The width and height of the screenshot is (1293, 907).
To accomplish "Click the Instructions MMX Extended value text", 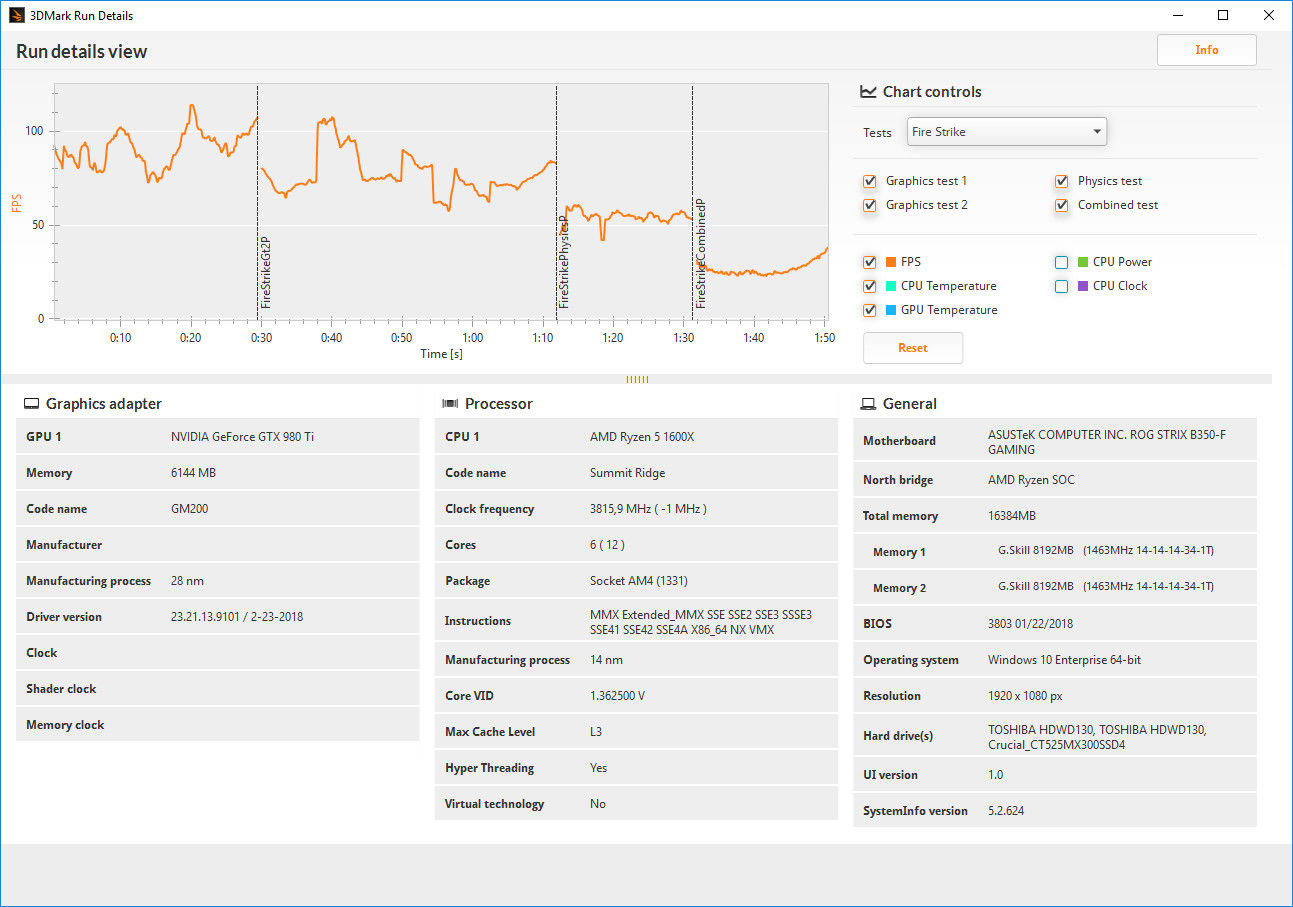I will pos(701,622).
